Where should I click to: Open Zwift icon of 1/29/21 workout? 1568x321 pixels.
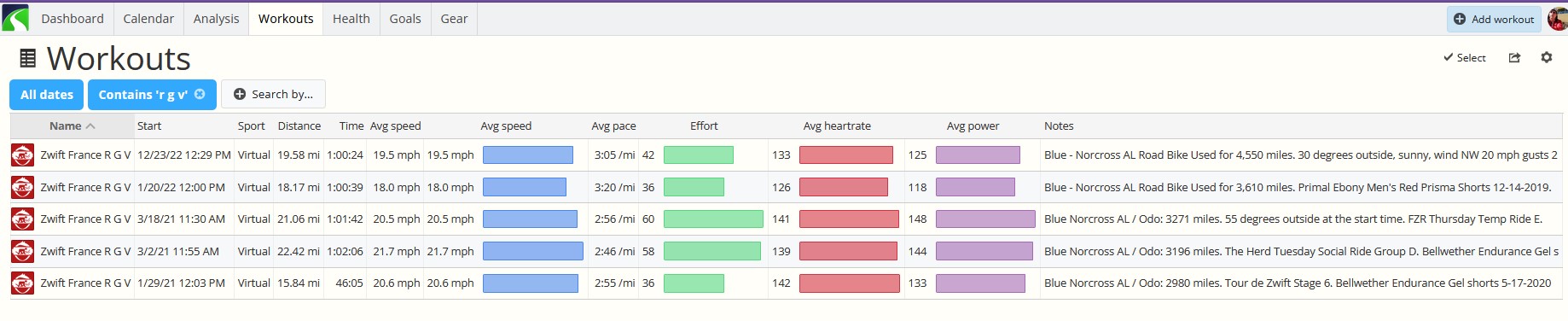pos(22,283)
